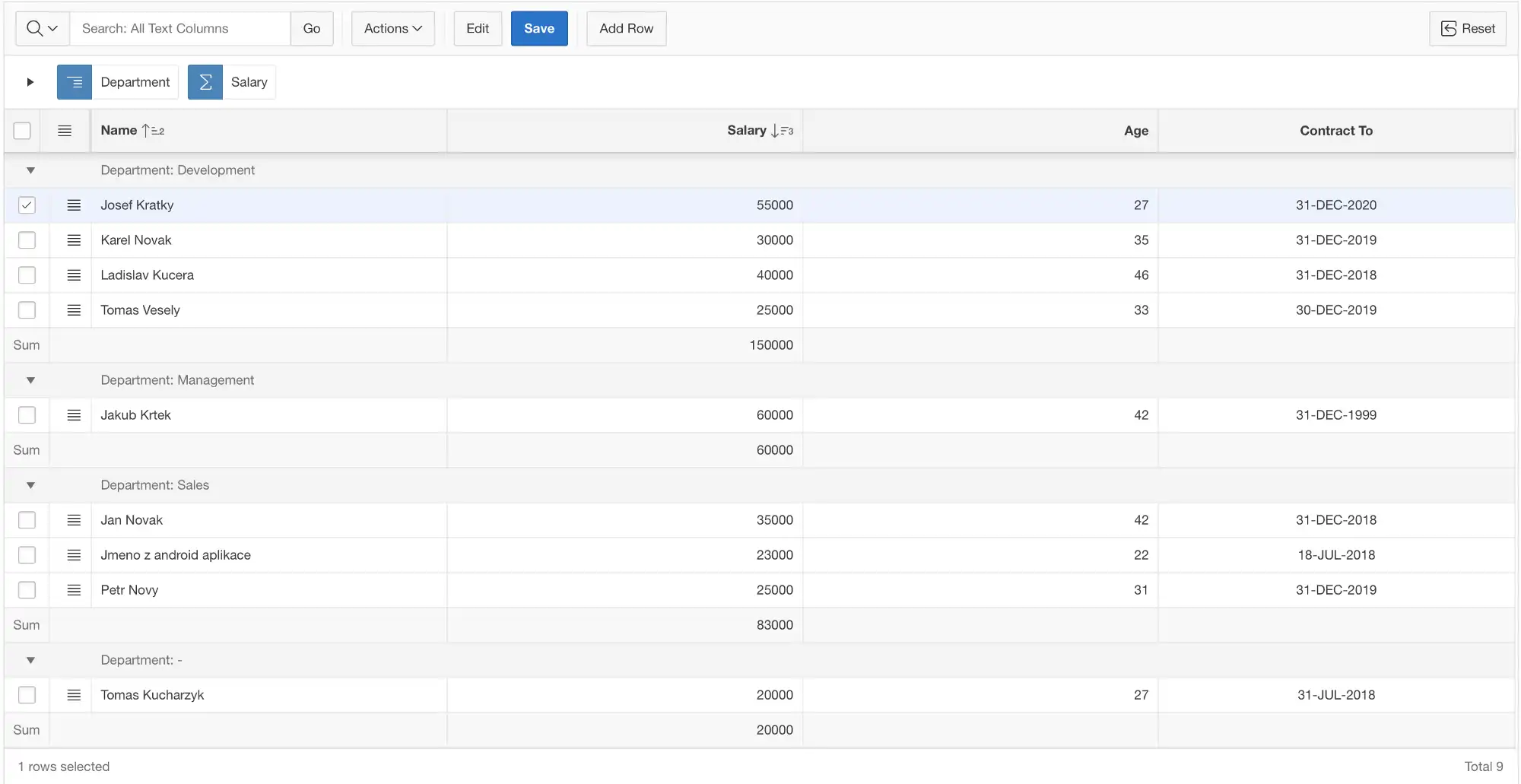Focus the Search All Text Columns field

(180, 29)
